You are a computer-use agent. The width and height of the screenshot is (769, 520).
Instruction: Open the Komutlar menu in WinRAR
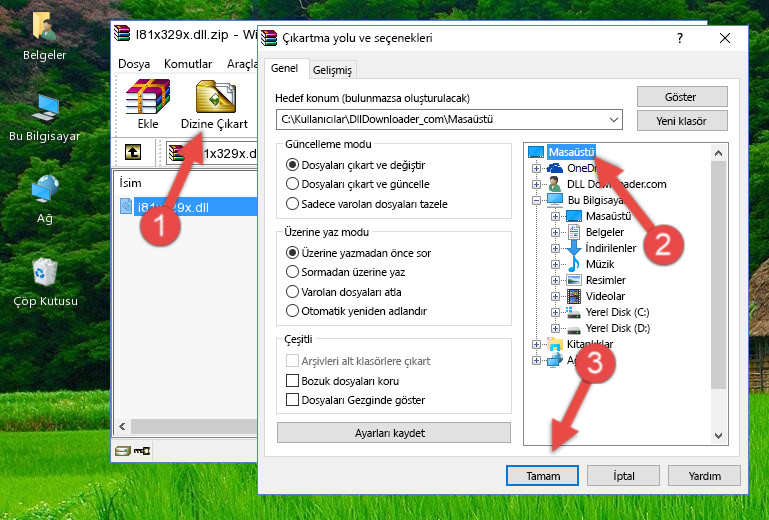188,64
